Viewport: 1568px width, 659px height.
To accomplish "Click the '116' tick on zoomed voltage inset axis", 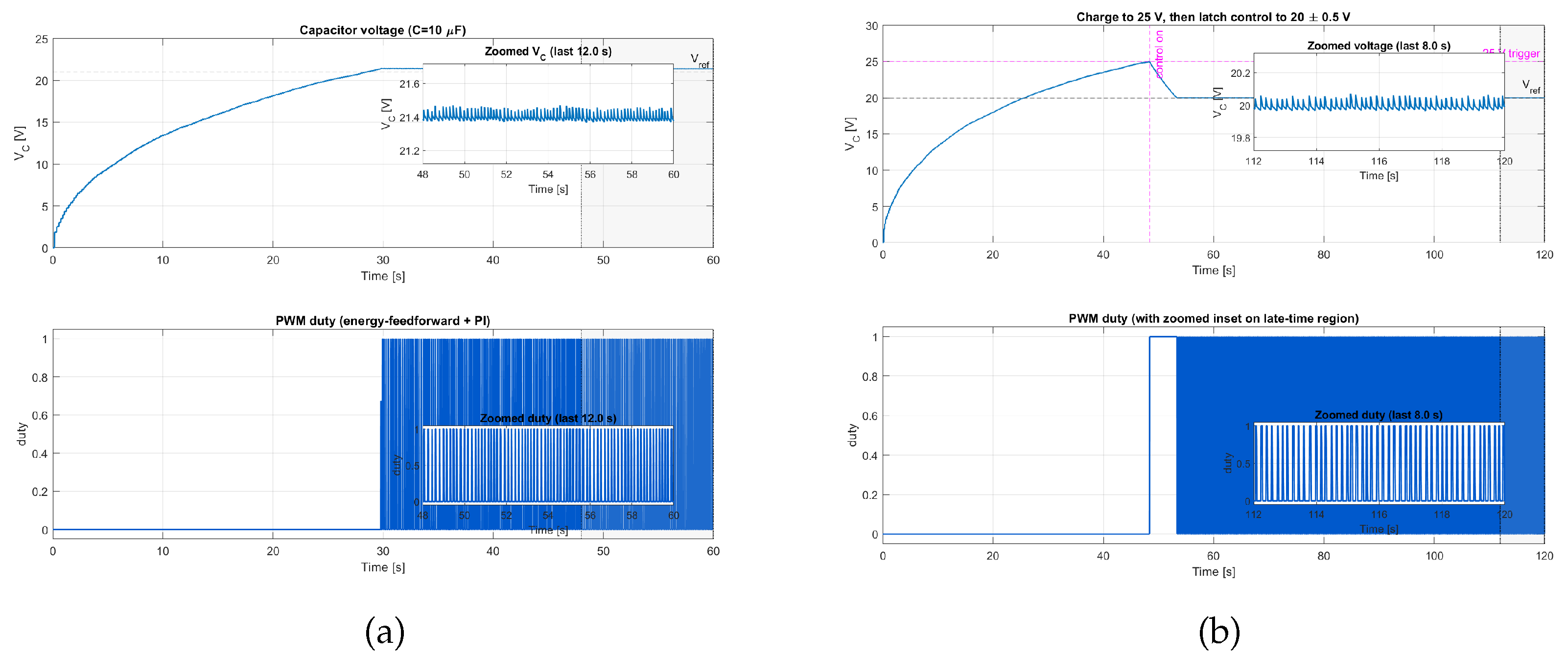I will click(x=1379, y=161).
